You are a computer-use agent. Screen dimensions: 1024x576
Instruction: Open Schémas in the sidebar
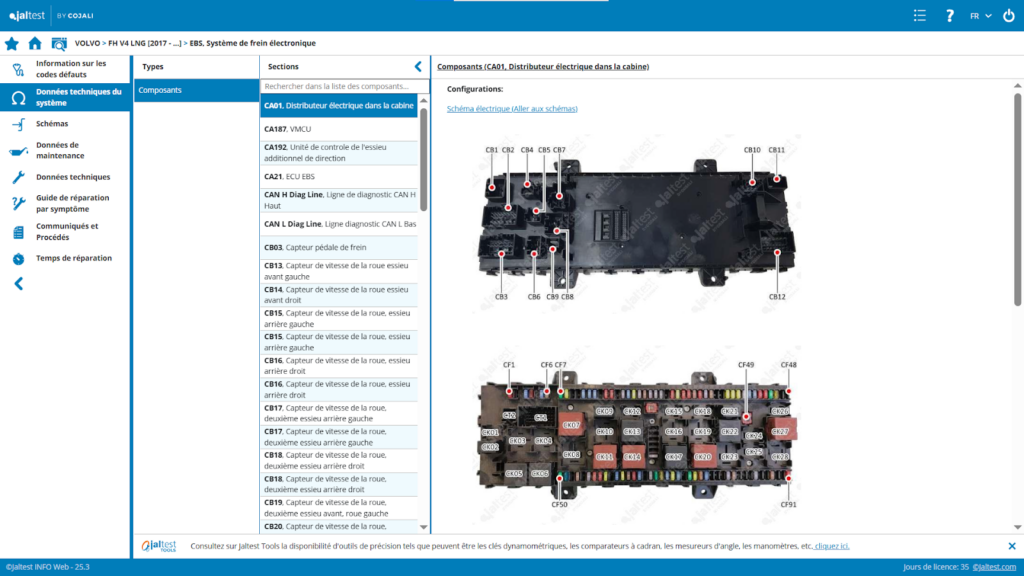point(52,124)
